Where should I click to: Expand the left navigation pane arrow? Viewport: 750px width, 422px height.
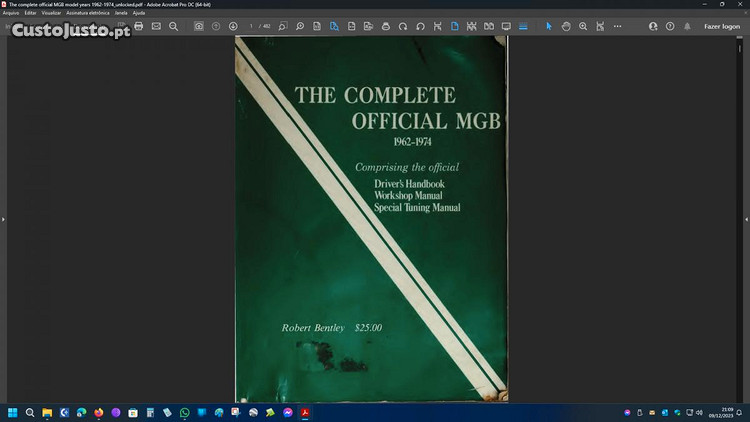click(x=3, y=219)
